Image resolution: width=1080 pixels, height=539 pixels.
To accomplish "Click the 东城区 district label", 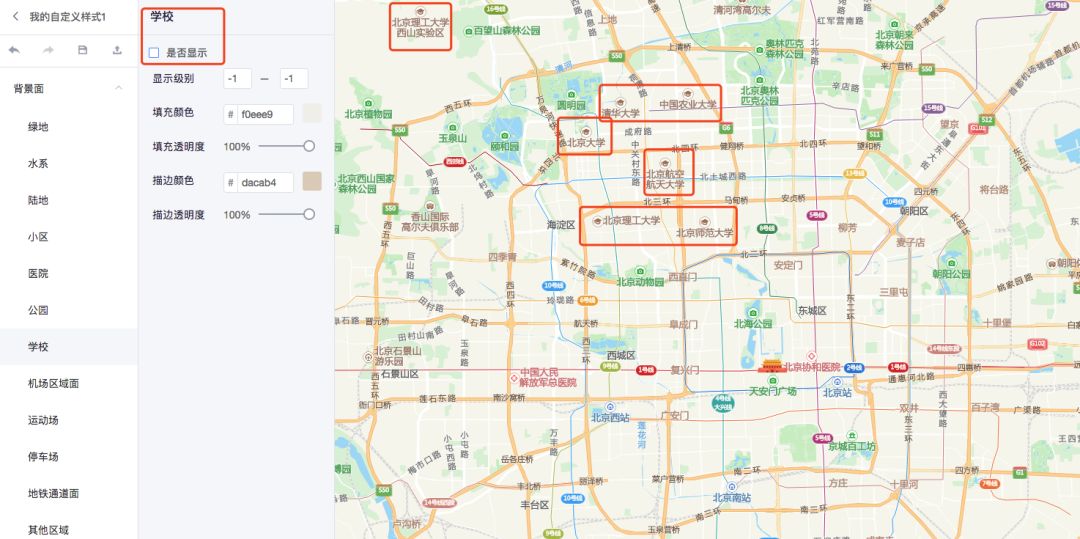I will [x=812, y=311].
